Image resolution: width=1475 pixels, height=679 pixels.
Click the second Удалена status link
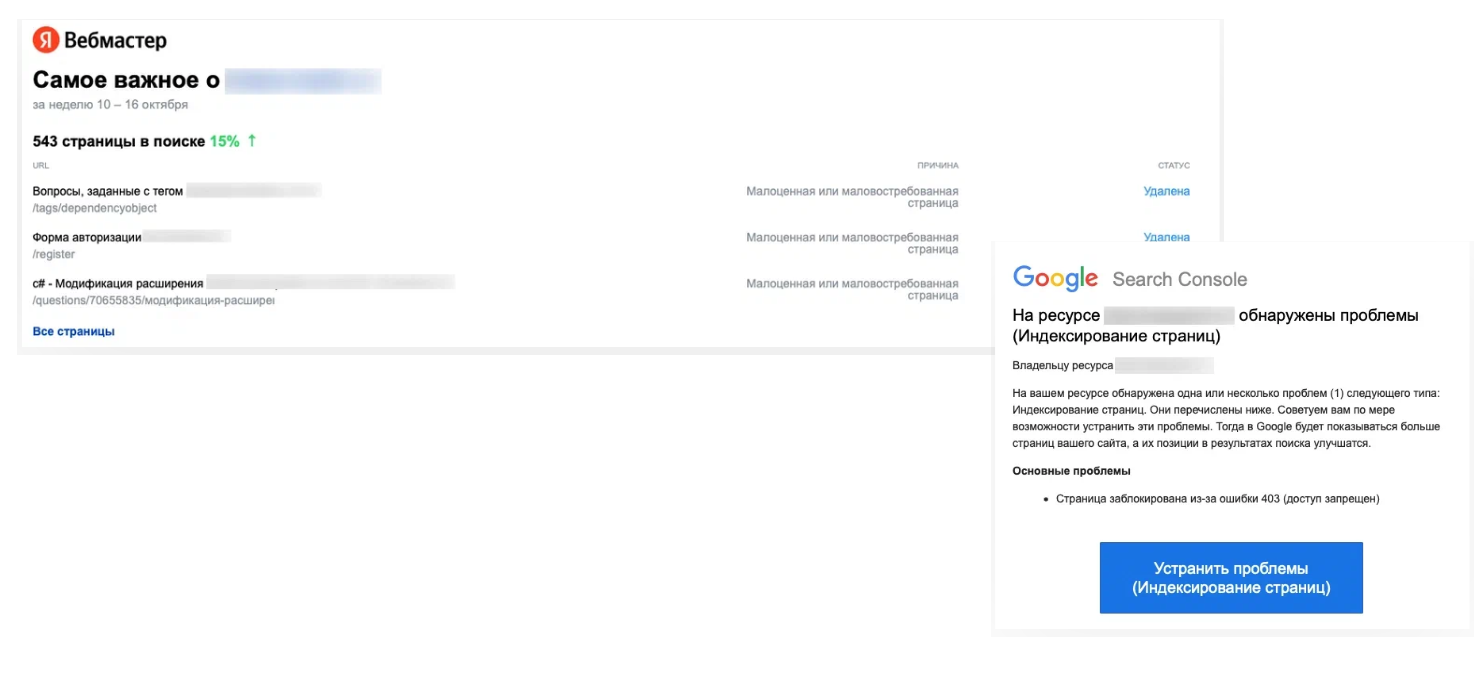click(x=1166, y=237)
